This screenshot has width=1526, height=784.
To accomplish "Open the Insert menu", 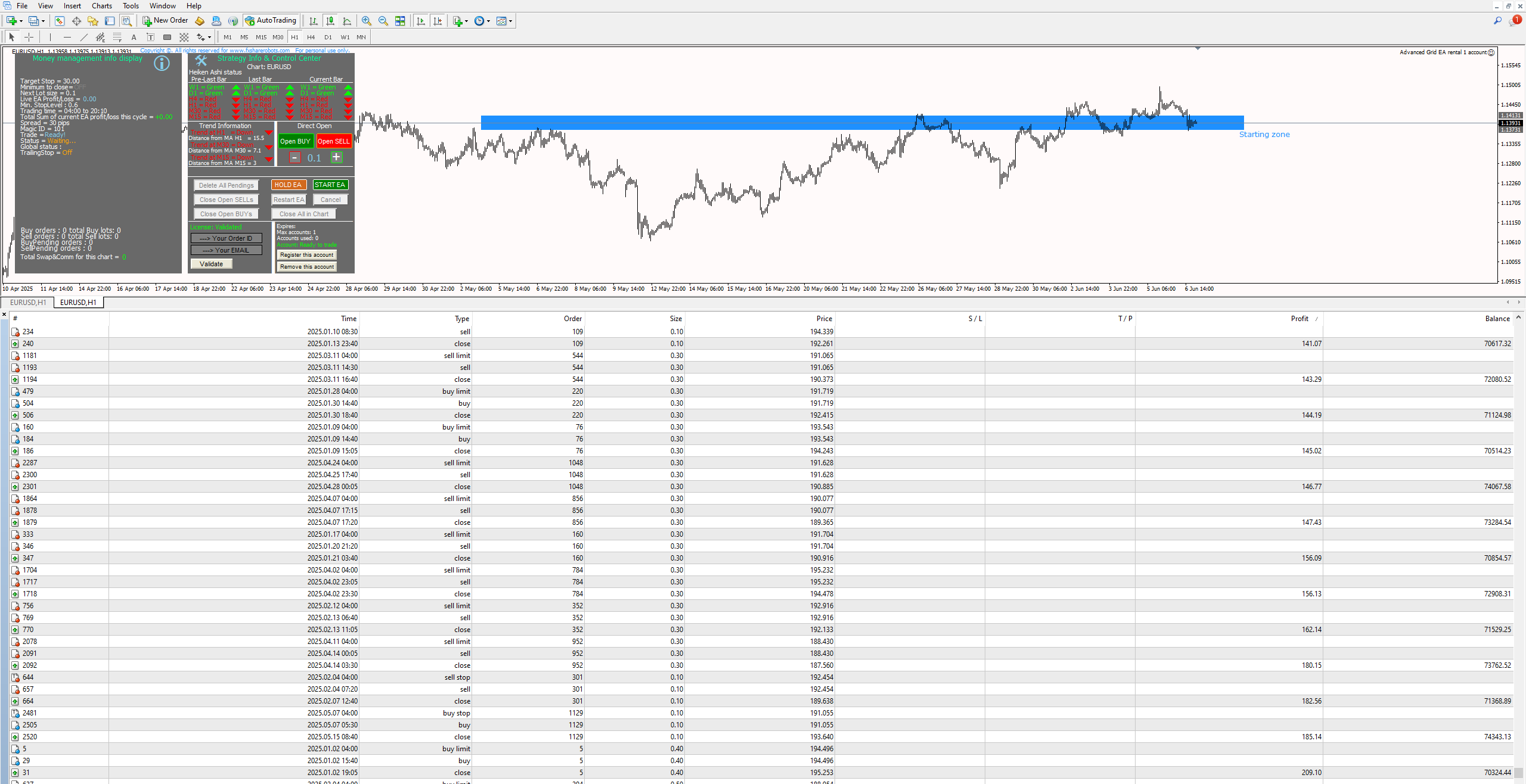I will click(x=72, y=6).
